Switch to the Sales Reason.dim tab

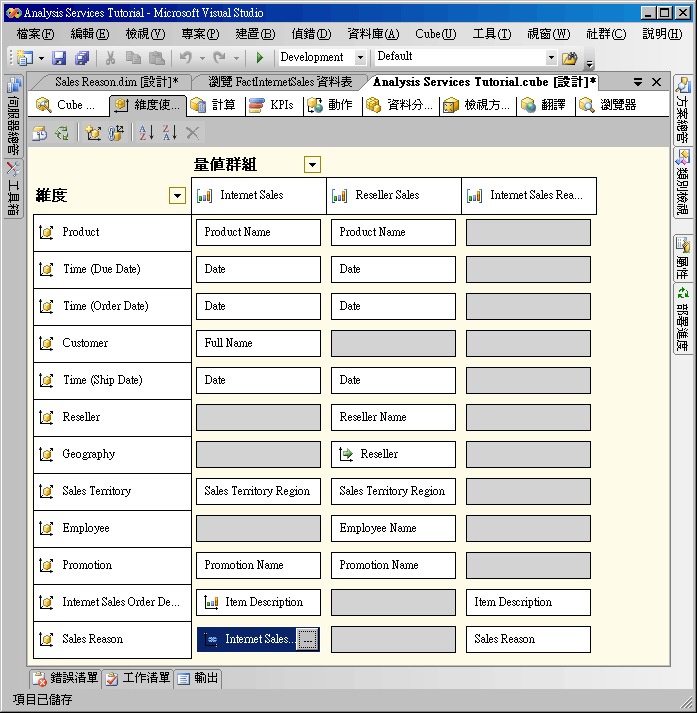tap(116, 82)
